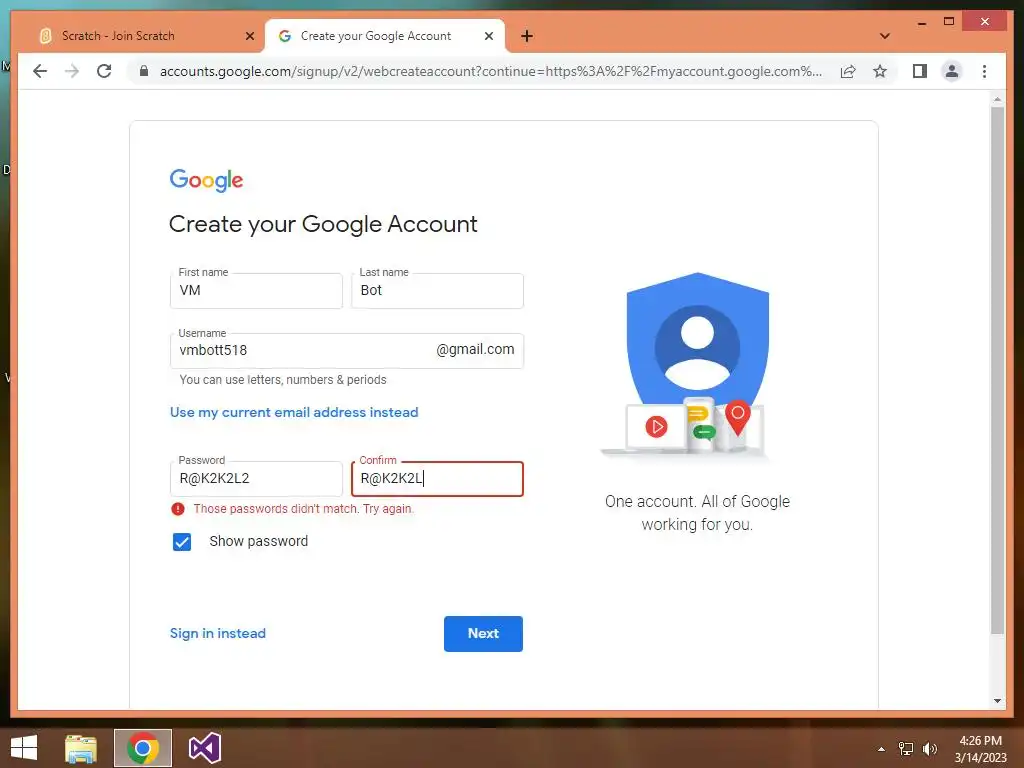1024x768 pixels.
Task: Click the Sign in instead link
Action: click(x=217, y=633)
